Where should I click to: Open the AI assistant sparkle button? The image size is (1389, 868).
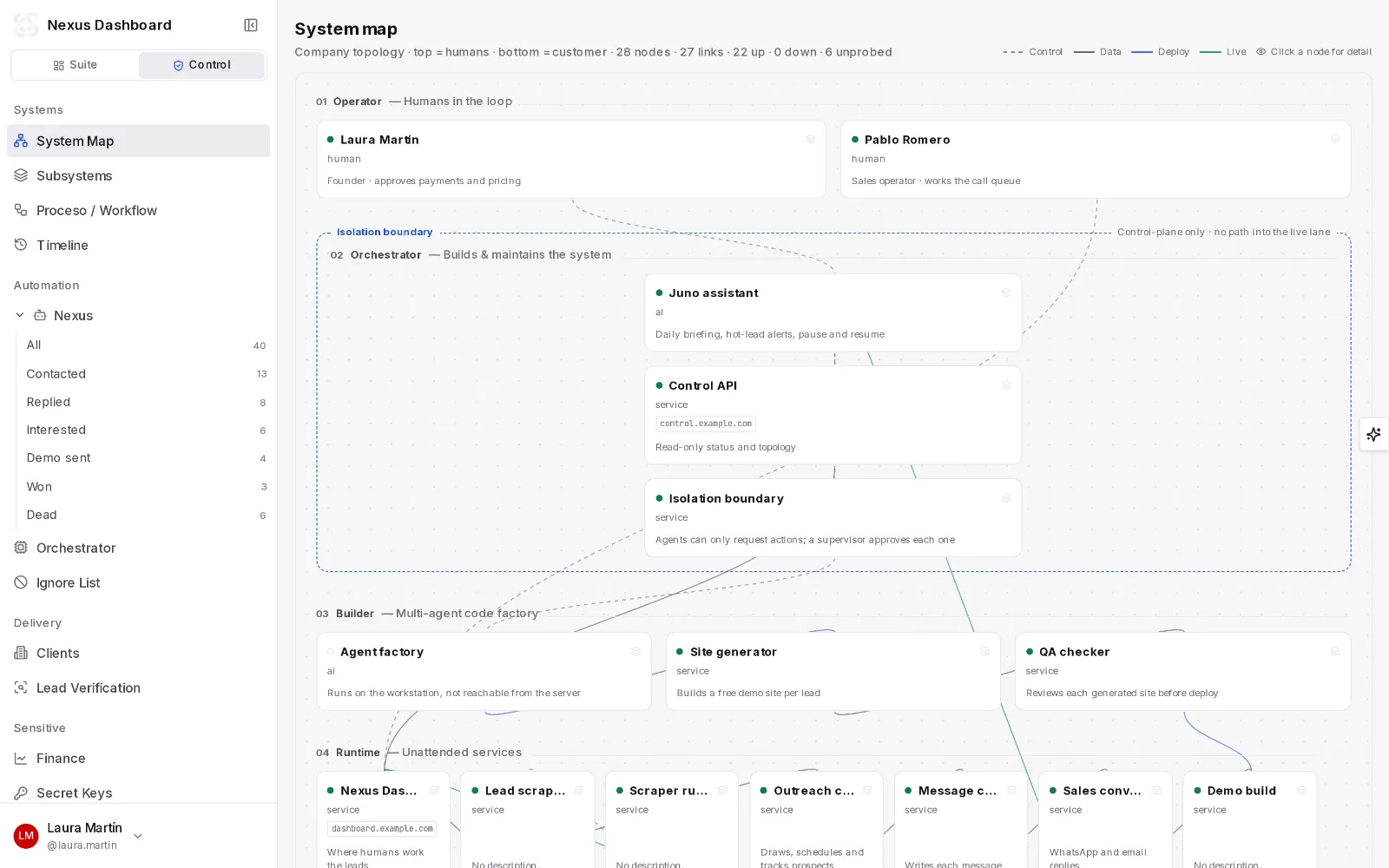click(1373, 434)
